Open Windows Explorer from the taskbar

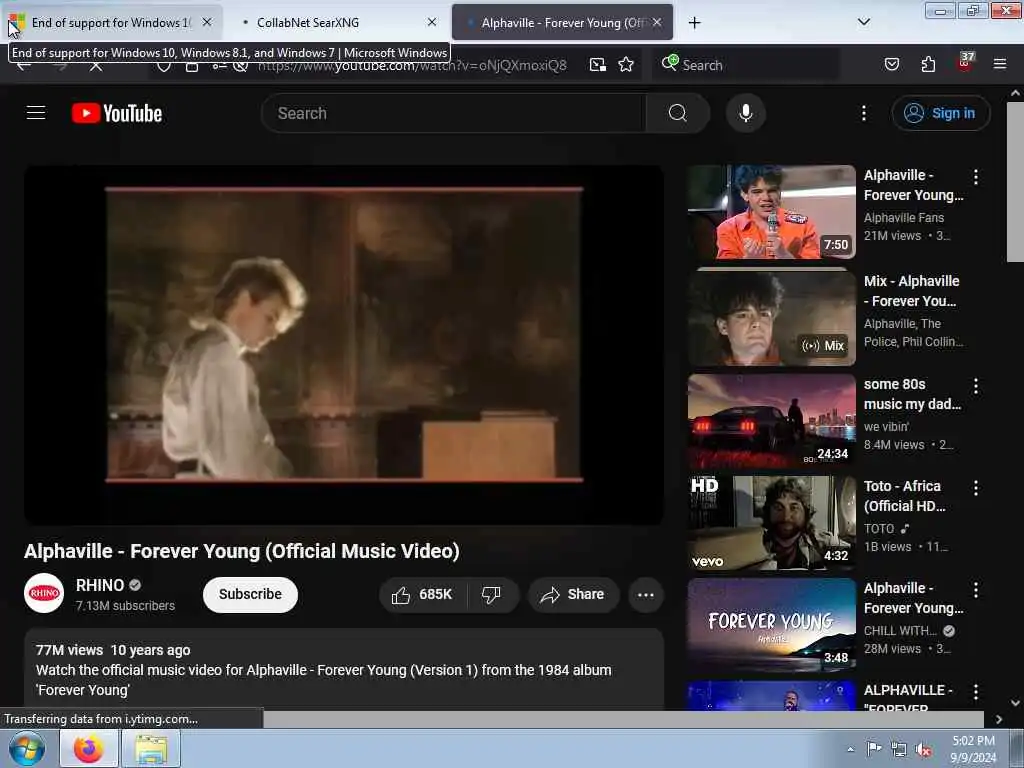point(151,748)
